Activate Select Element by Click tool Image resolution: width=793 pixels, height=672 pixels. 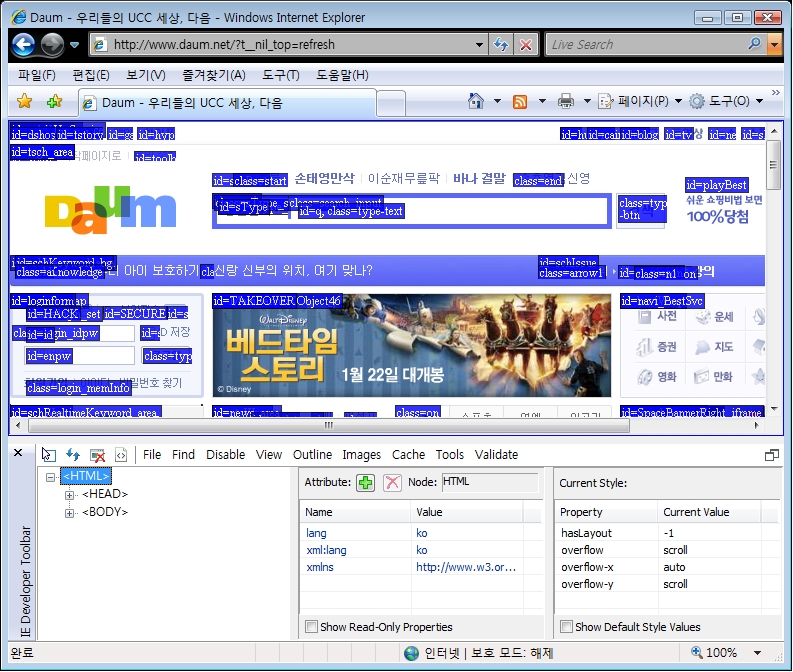pos(49,455)
